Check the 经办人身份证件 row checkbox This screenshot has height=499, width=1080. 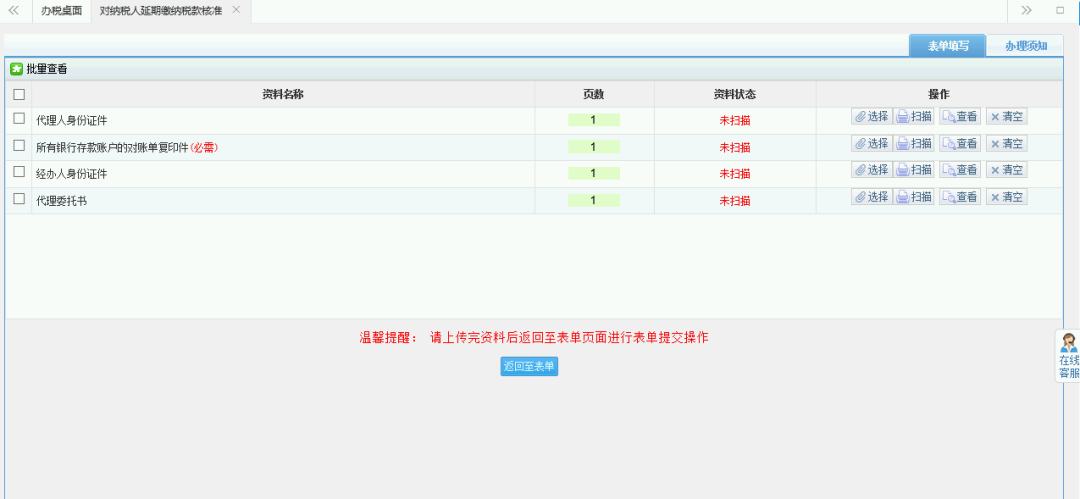[x=19, y=172]
